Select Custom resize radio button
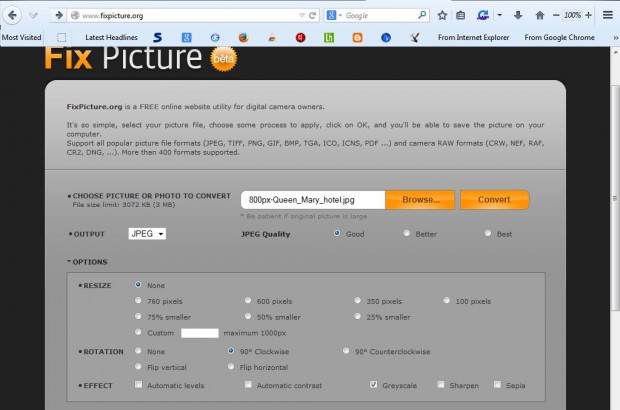Image resolution: width=620 pixels, height=410 pixels. (x=138, y=332)
